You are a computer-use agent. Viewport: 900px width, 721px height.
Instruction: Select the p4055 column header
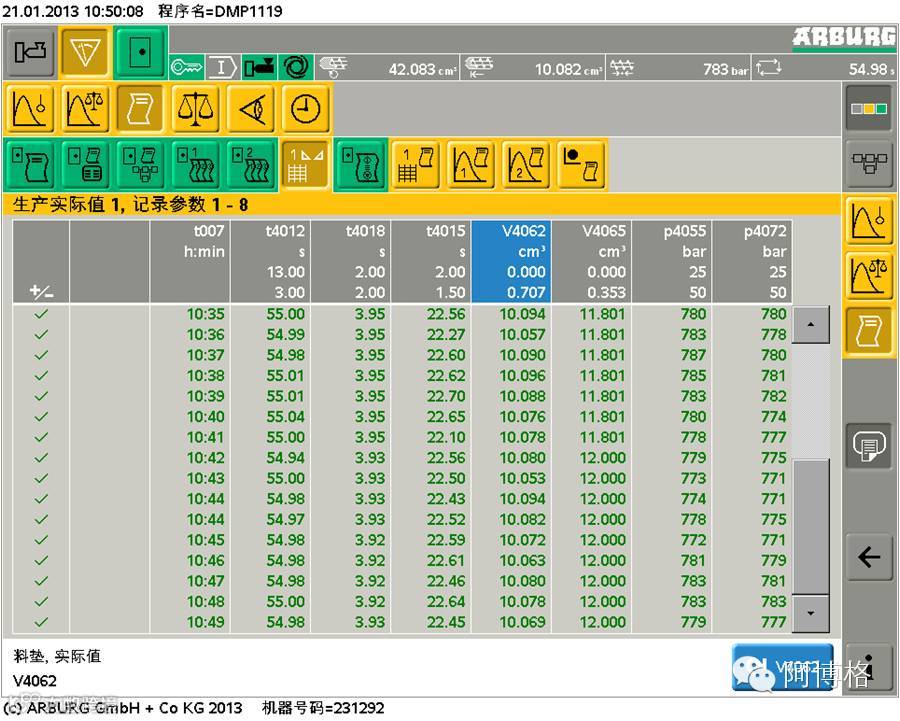click(672, 261)
